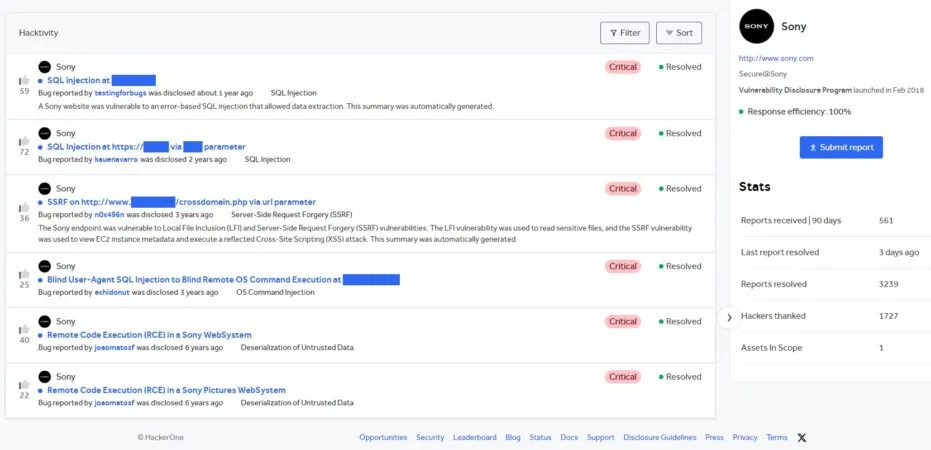Upvote the SSRF crossdomain.php report
The width and height of the screenshot is (931, 450).
pyautogui.click(x=24, y=207)
